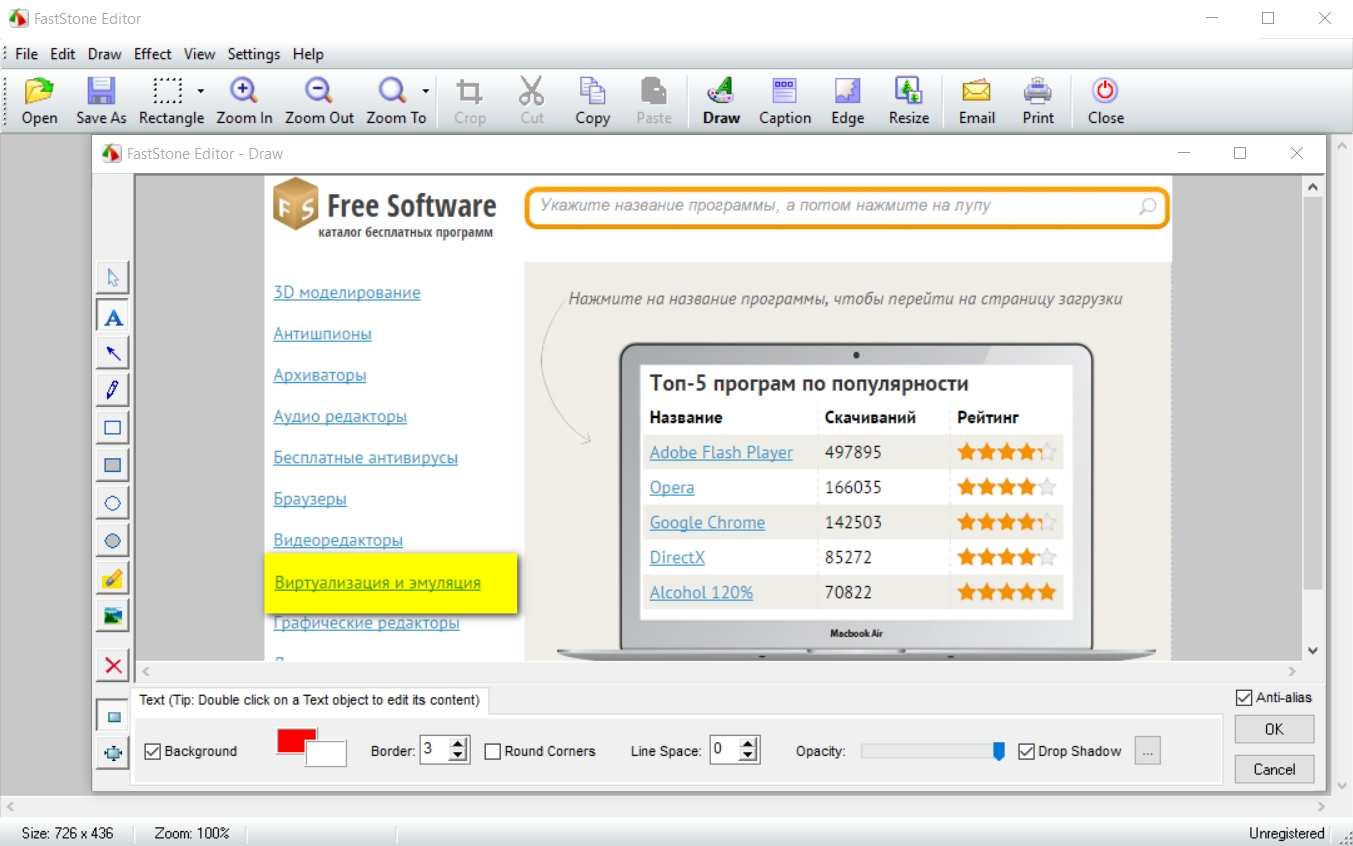Open drop shadow options ellipsis button

pos(1148,750)
